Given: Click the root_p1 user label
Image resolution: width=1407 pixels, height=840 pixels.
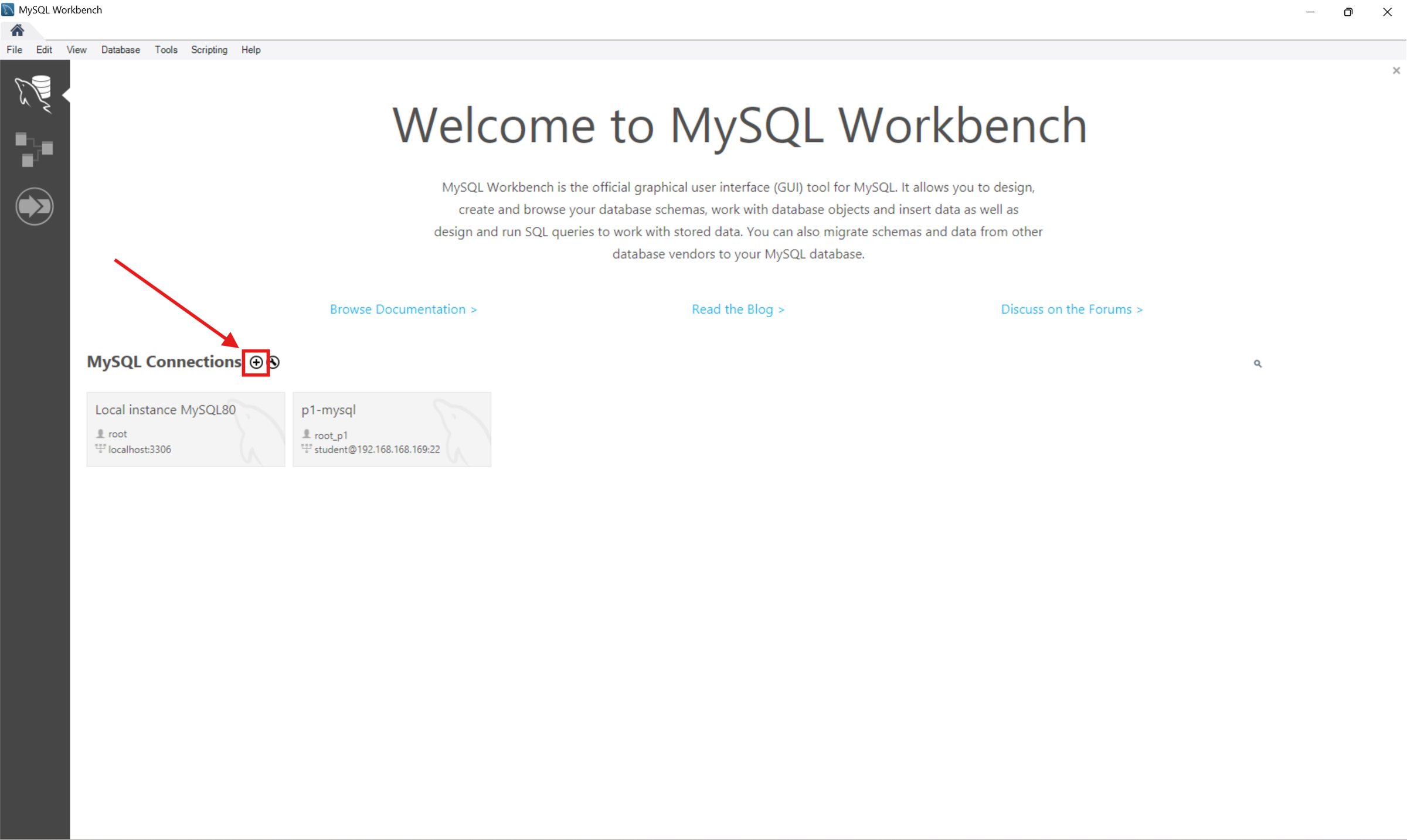Looking at the screenshot, I should 331,435.
